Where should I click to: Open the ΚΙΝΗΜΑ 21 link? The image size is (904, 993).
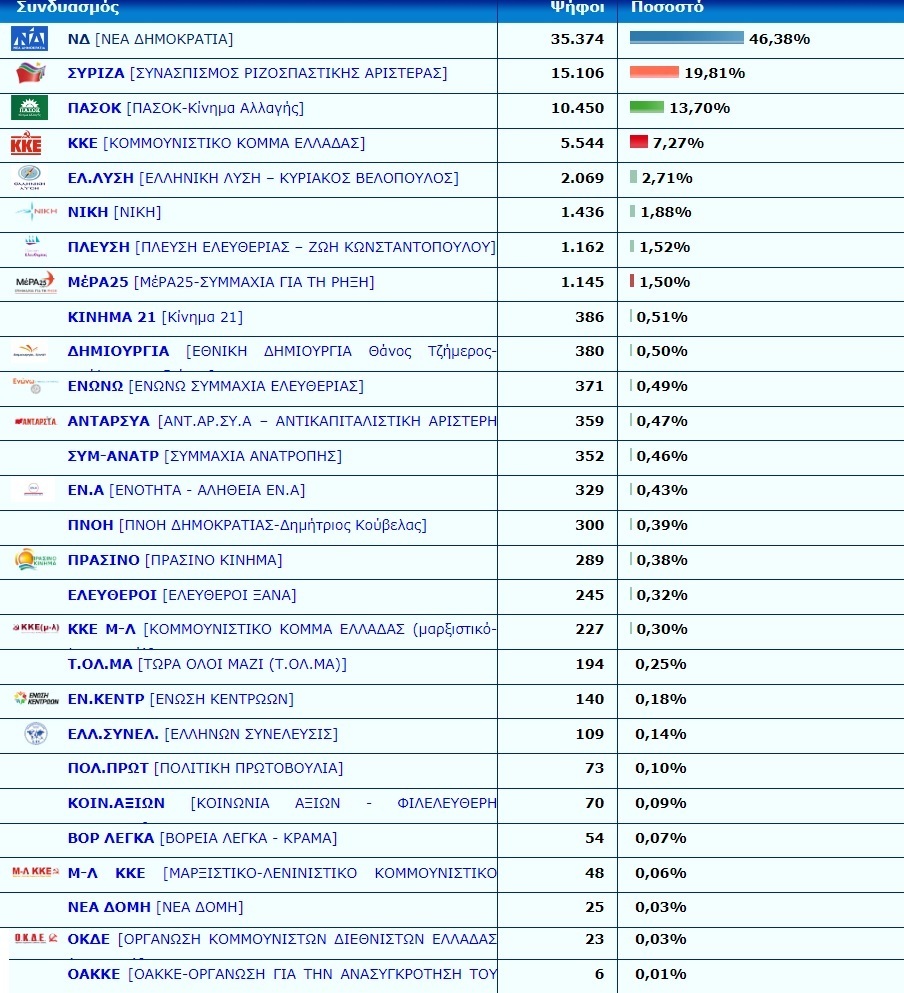pyautogui.click(x=155, y=317)
